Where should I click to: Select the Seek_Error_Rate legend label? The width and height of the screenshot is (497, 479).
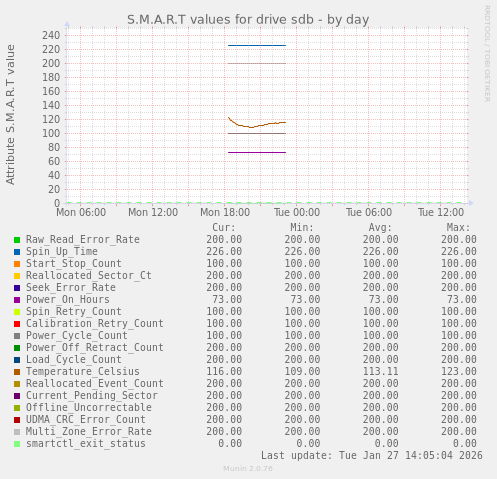[71, 288]
